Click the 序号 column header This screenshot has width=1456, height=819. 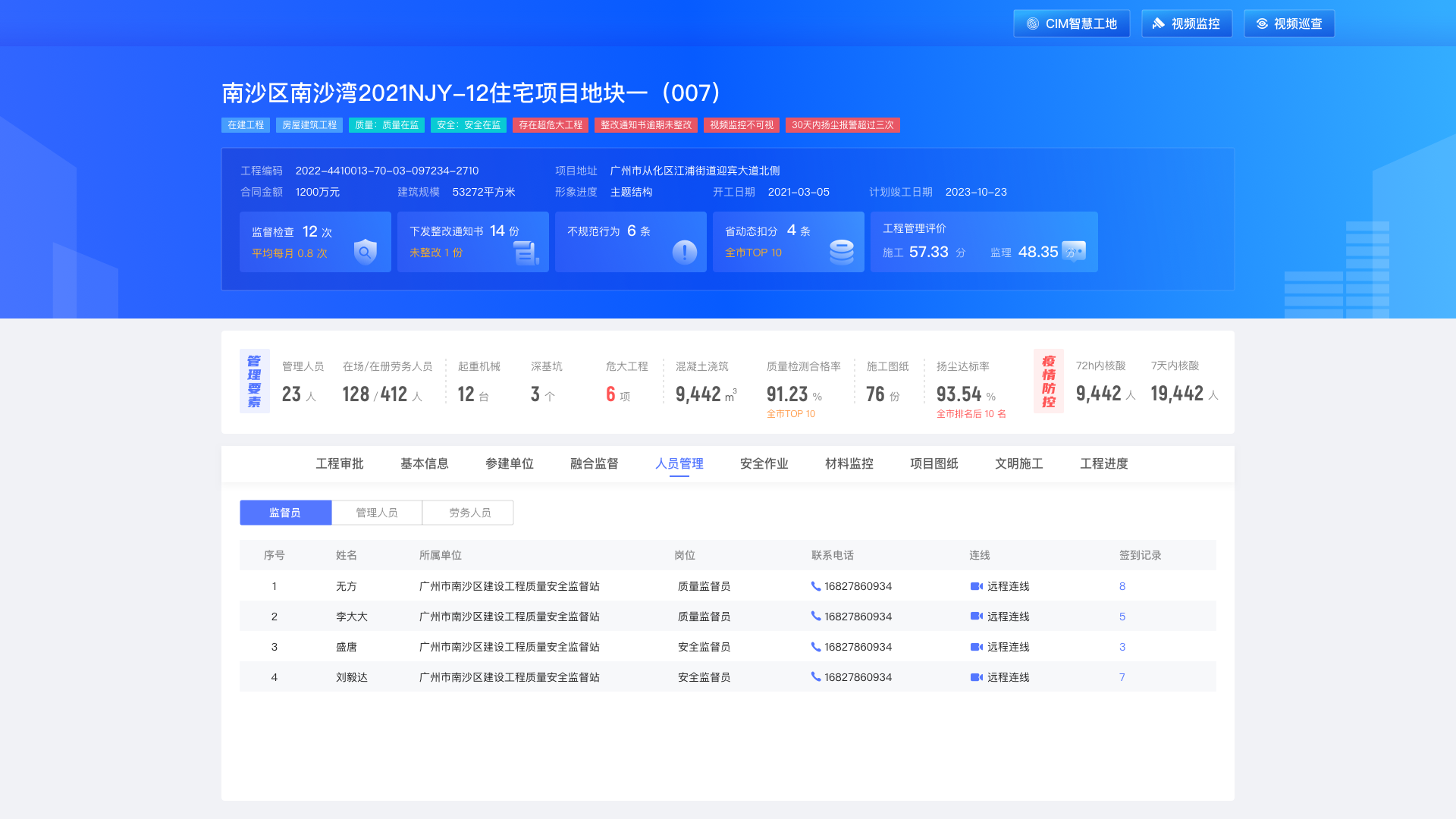pos(275,555)
